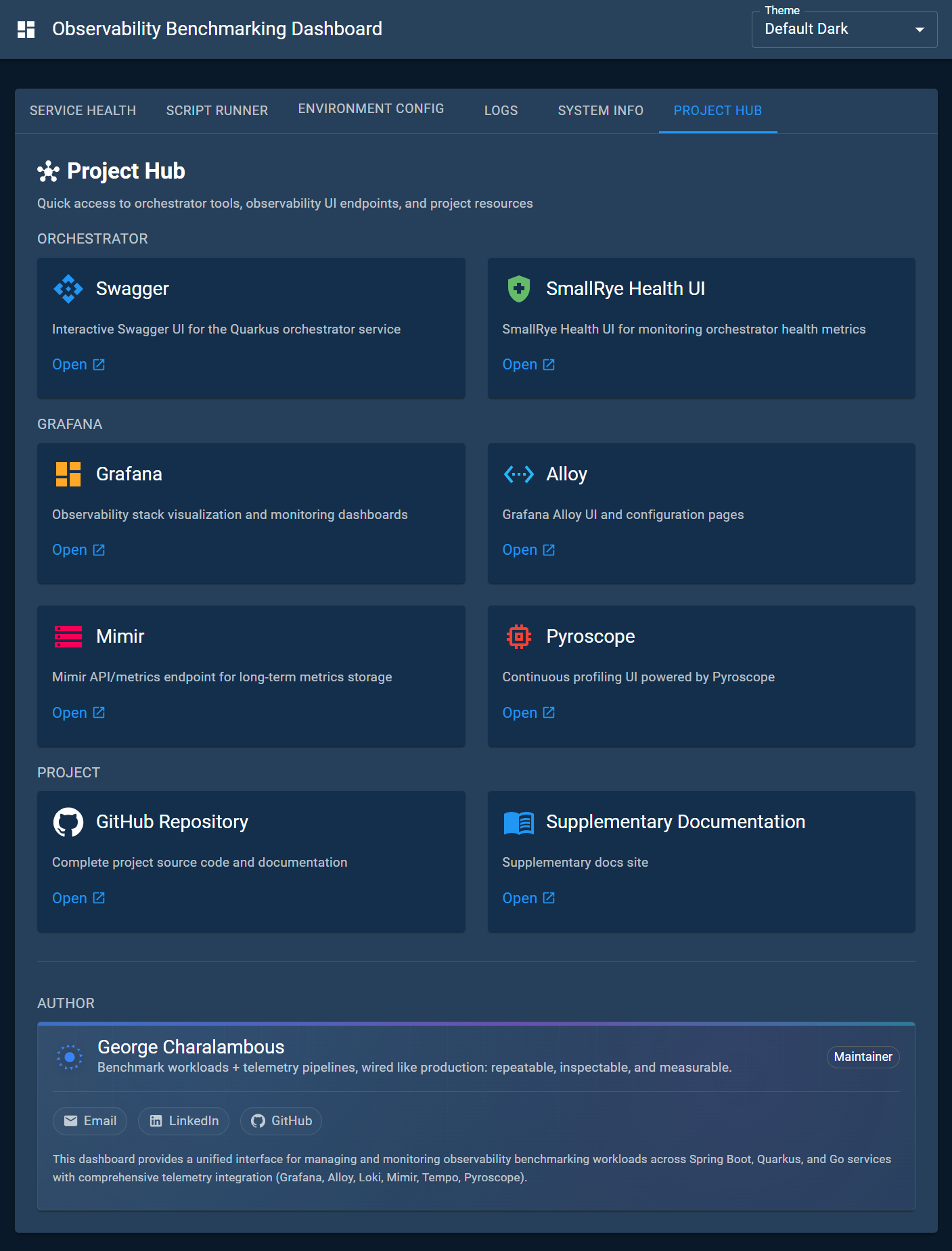Click the Observability Benchmarking Dashboard title
Image resolution: width=952 pixels, height=1251 pixels.
(217, 29)
